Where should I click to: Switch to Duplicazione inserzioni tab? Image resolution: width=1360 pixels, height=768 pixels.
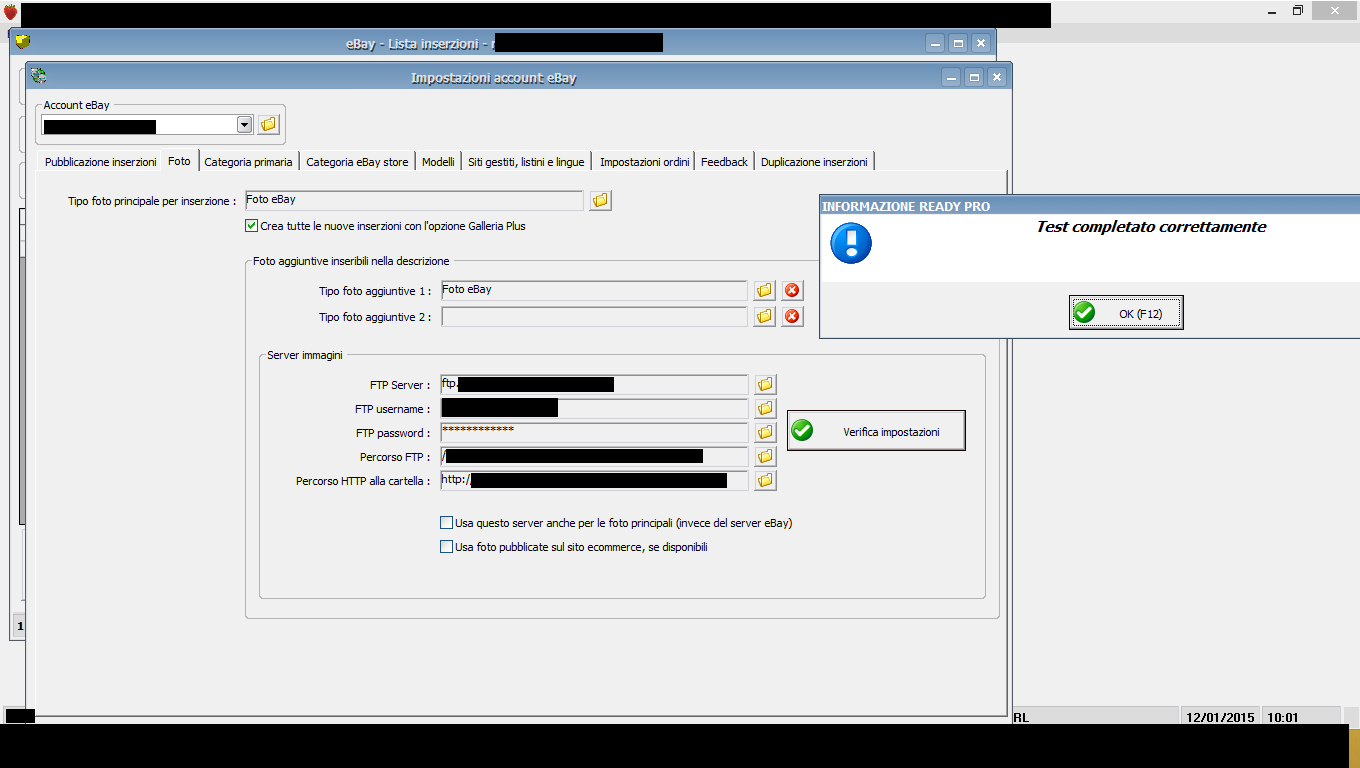coord(814,162)
